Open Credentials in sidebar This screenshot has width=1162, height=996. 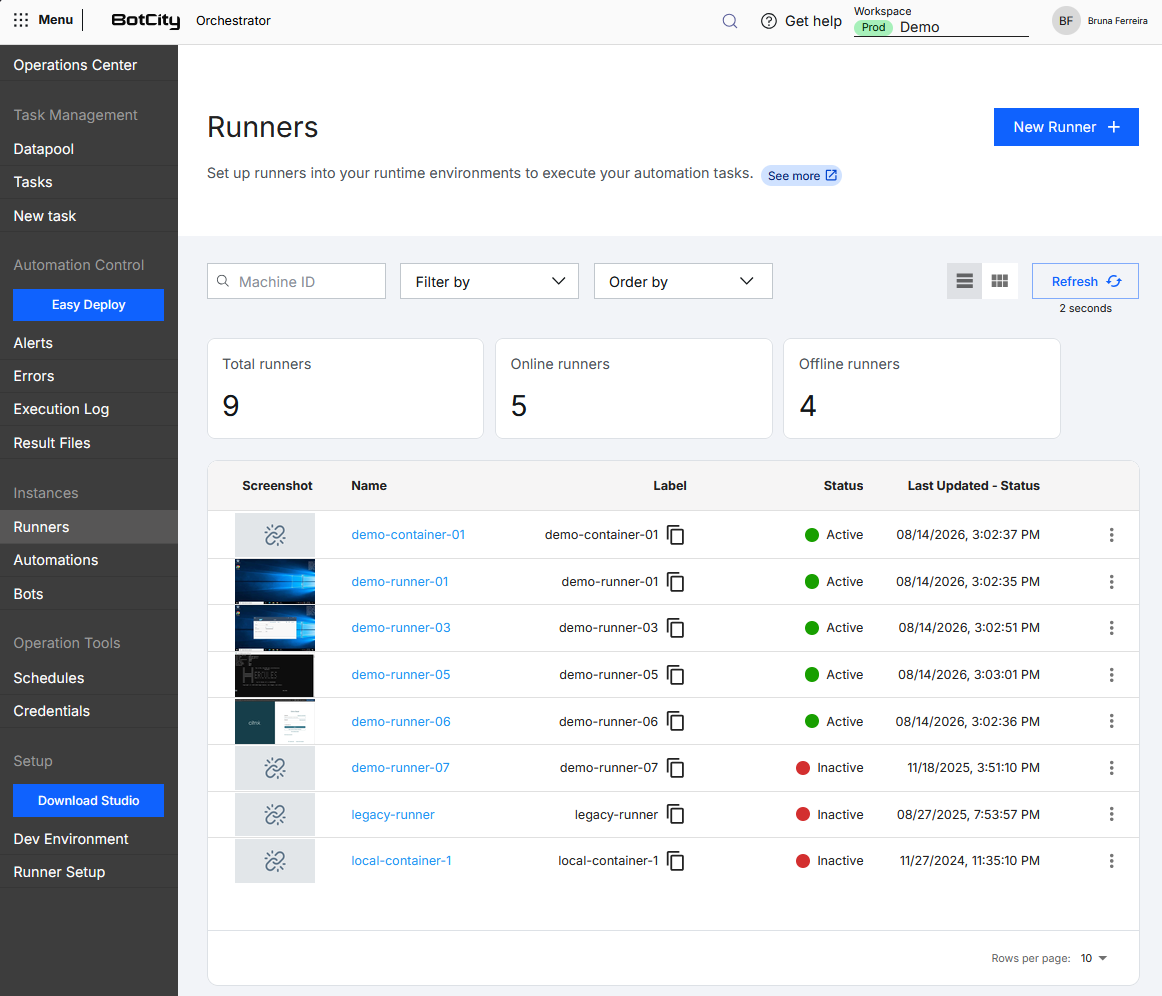(51, 711)
